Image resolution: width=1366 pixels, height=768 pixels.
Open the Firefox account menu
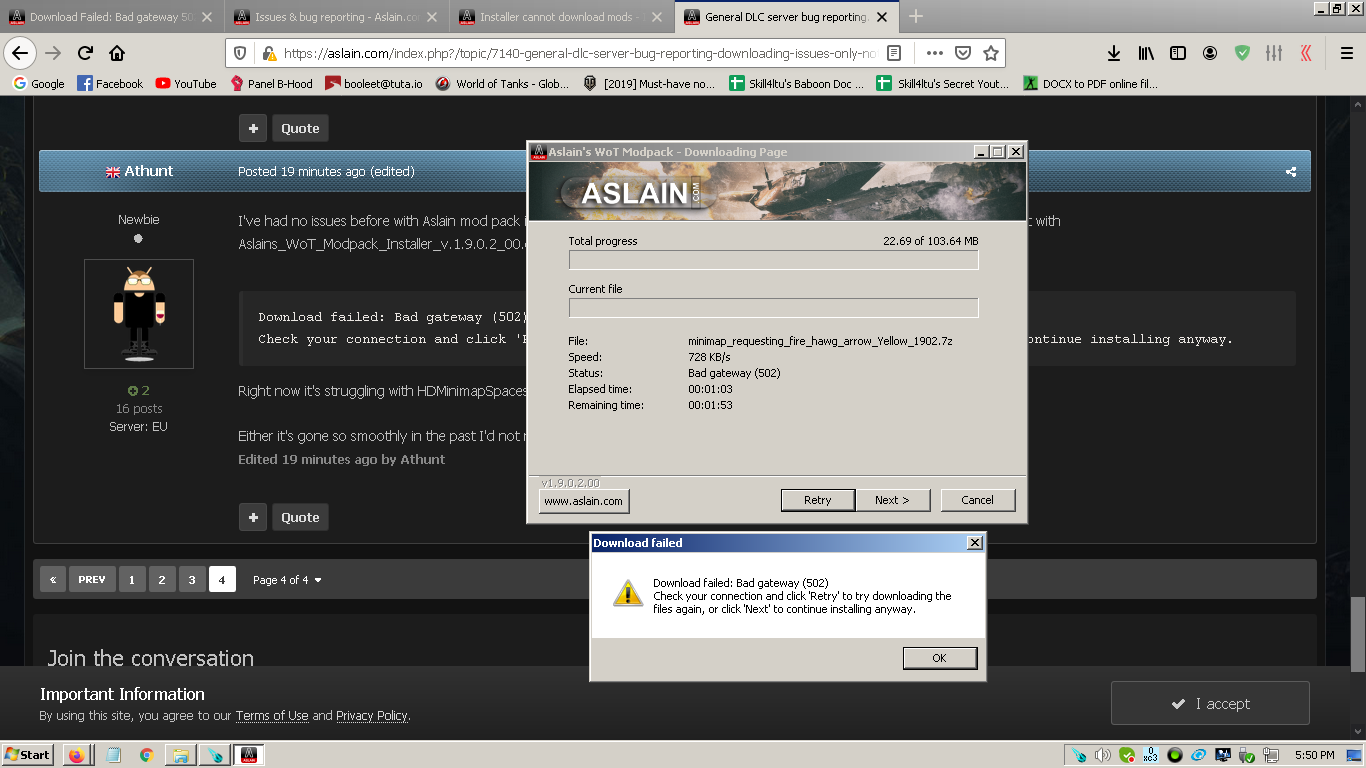coord(1210,53)
